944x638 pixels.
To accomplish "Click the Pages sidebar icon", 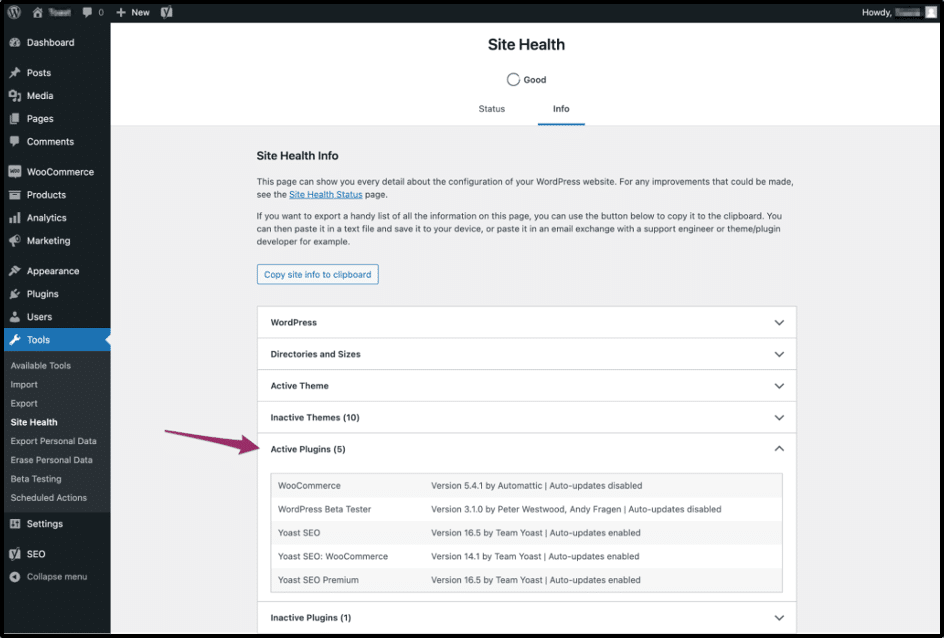I will (x=15, y=119).
